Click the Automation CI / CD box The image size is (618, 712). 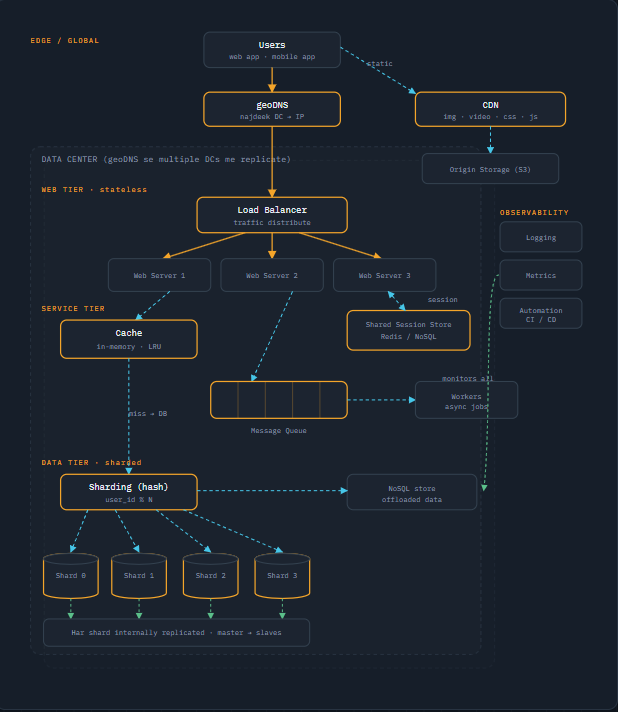[x=541, y=313]
